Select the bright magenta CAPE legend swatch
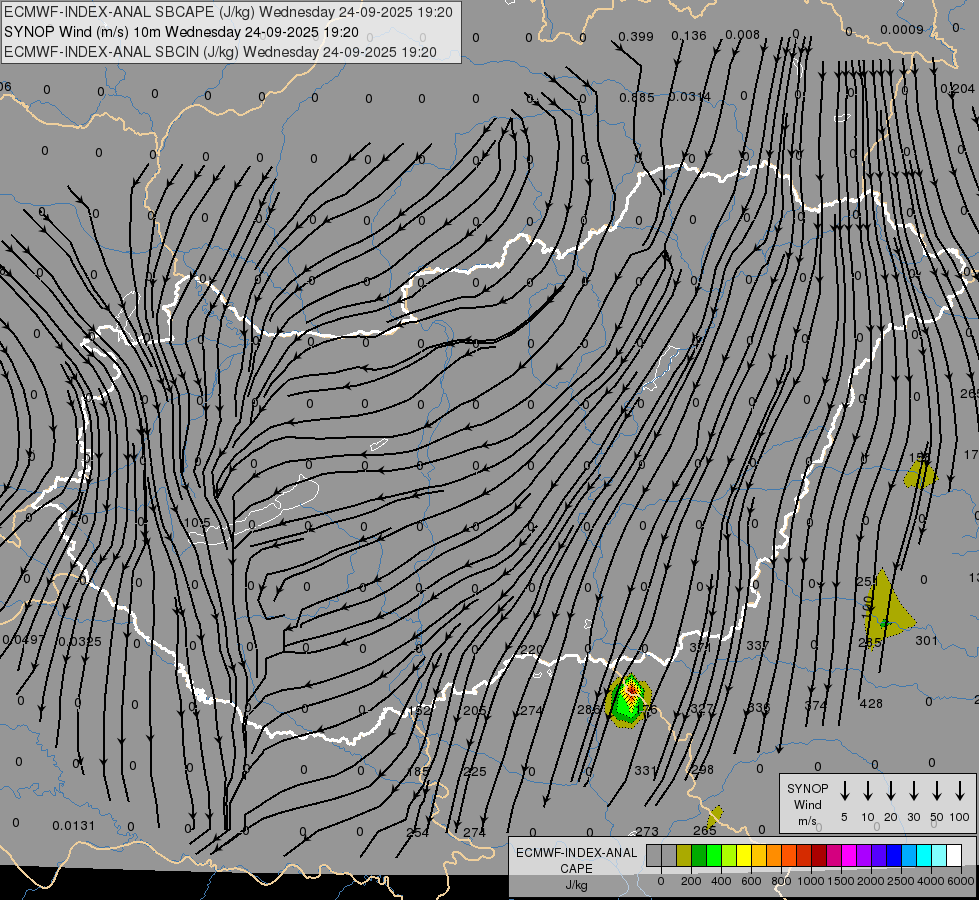Viewport: 979px width, 900px height. (849, 856)
